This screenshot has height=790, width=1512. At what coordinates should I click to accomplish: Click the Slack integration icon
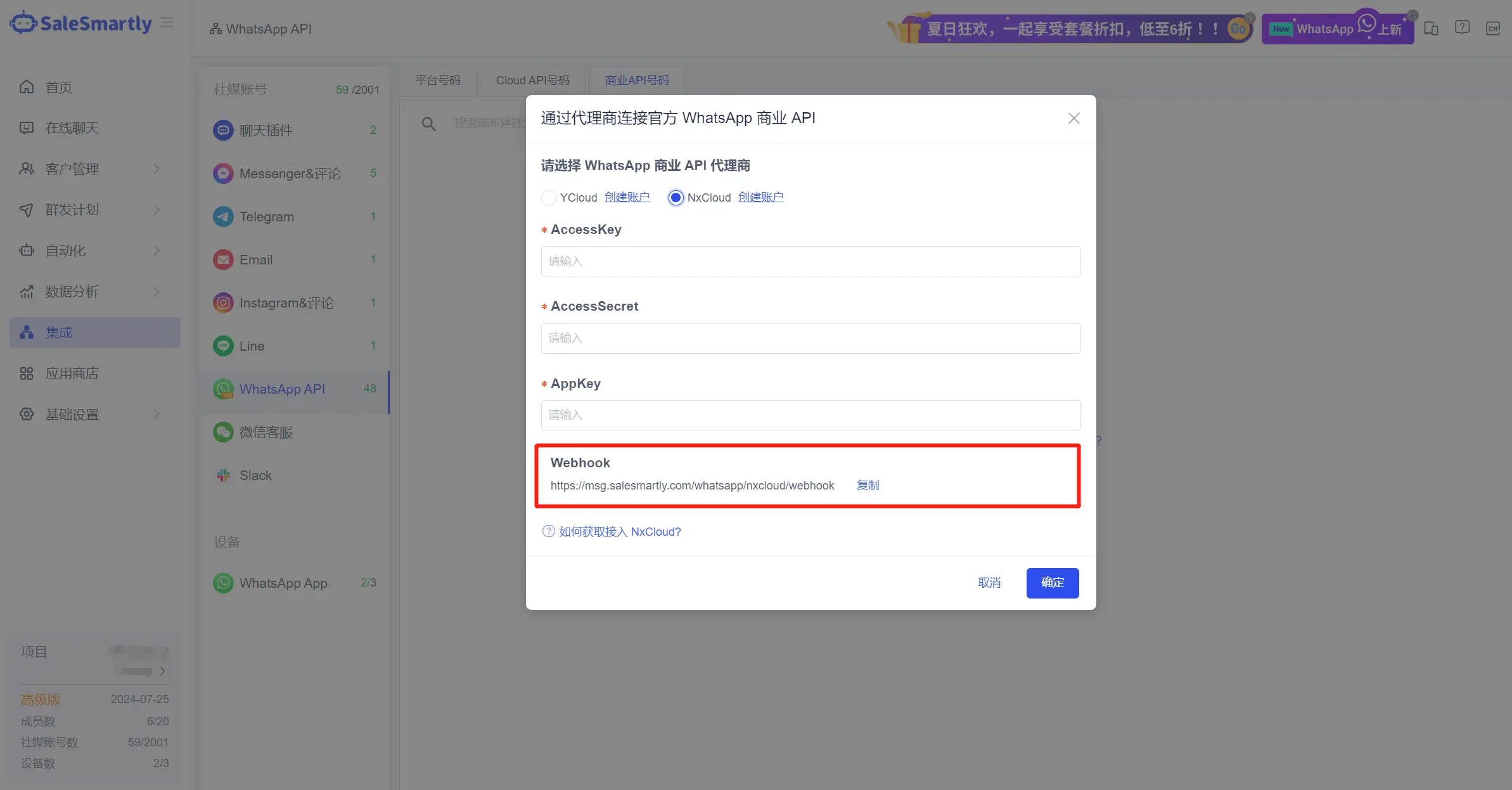223,475
